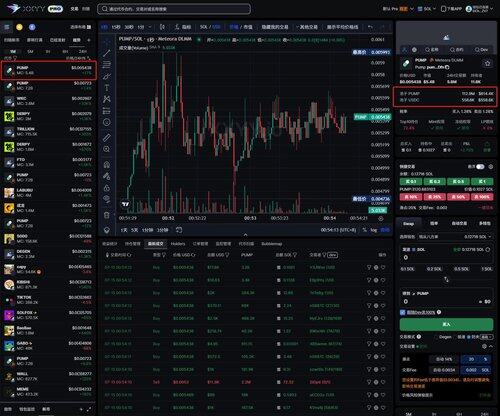
Task: Open the Pro mode dropdown in header
Action: click(398, 9)
